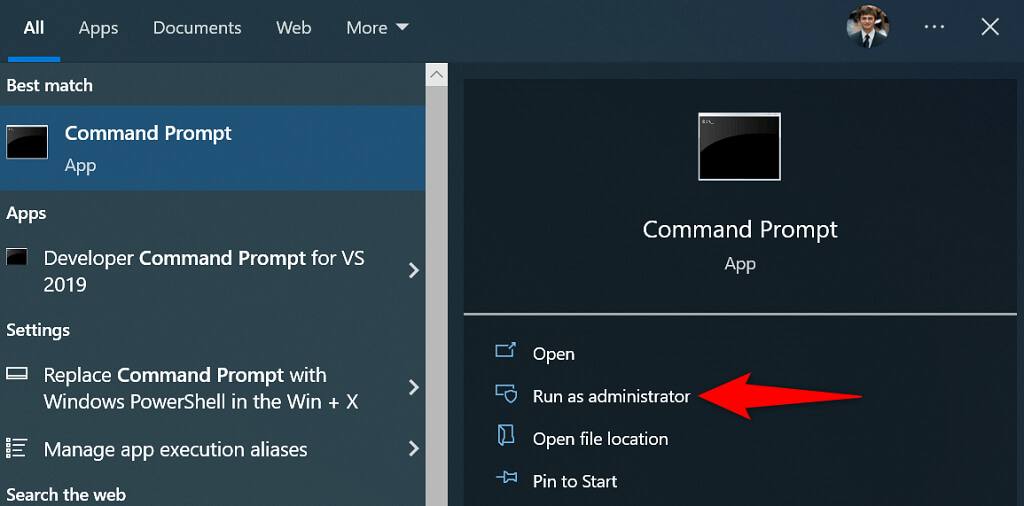Click the Open file location folder icon
Image resolution: width=1024 pixels, height=506 pixels.
click(506, 437)
